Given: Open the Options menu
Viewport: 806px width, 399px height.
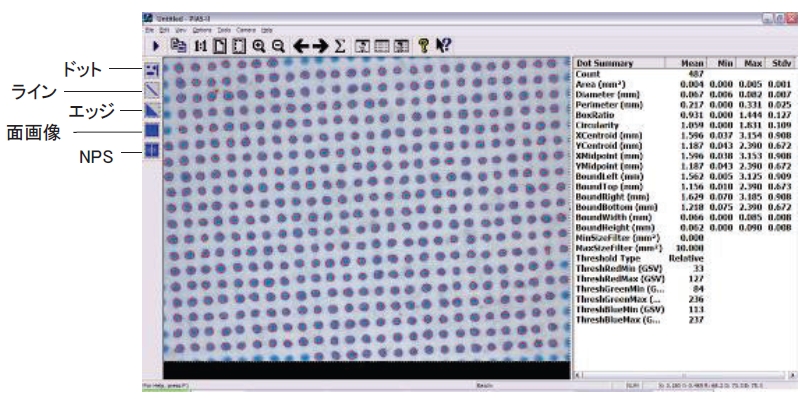Looking at the screenshot, I should (202, 30).
